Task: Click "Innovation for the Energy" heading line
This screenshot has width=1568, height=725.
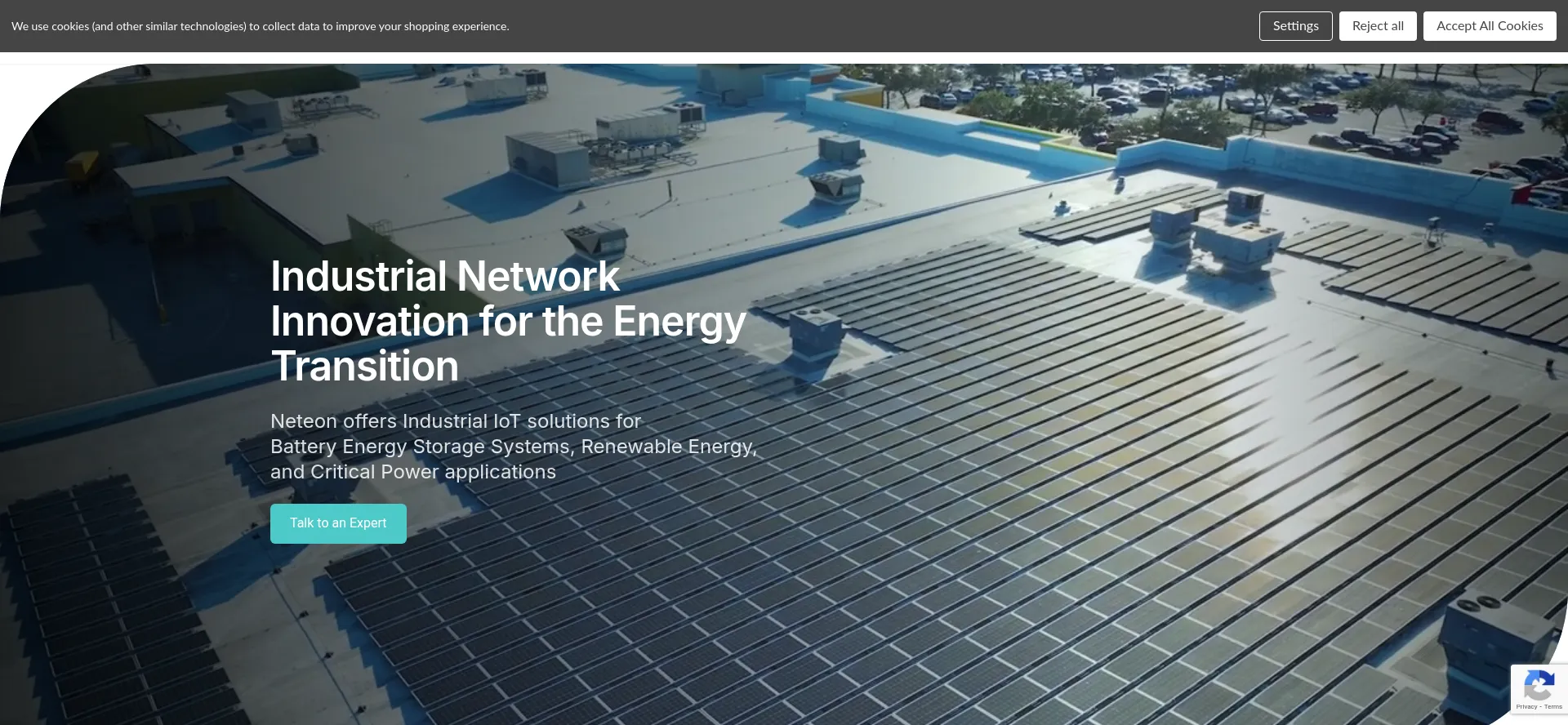Action: coord(507,322)
